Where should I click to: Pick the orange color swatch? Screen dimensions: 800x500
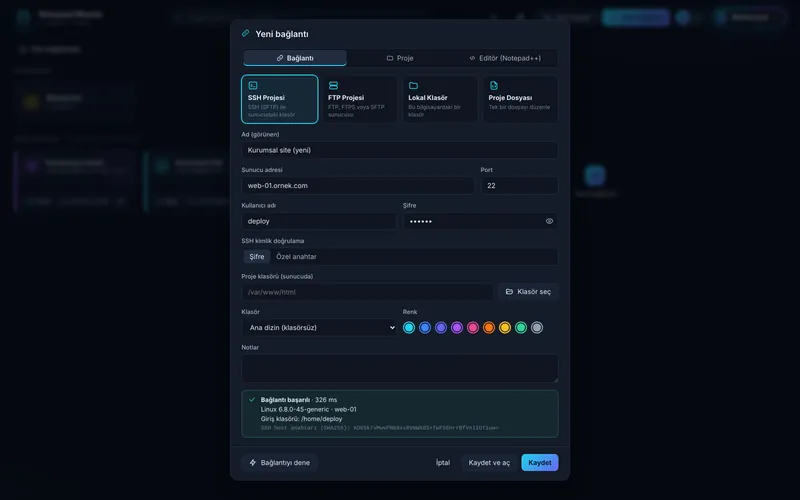(x=489, y=328)
